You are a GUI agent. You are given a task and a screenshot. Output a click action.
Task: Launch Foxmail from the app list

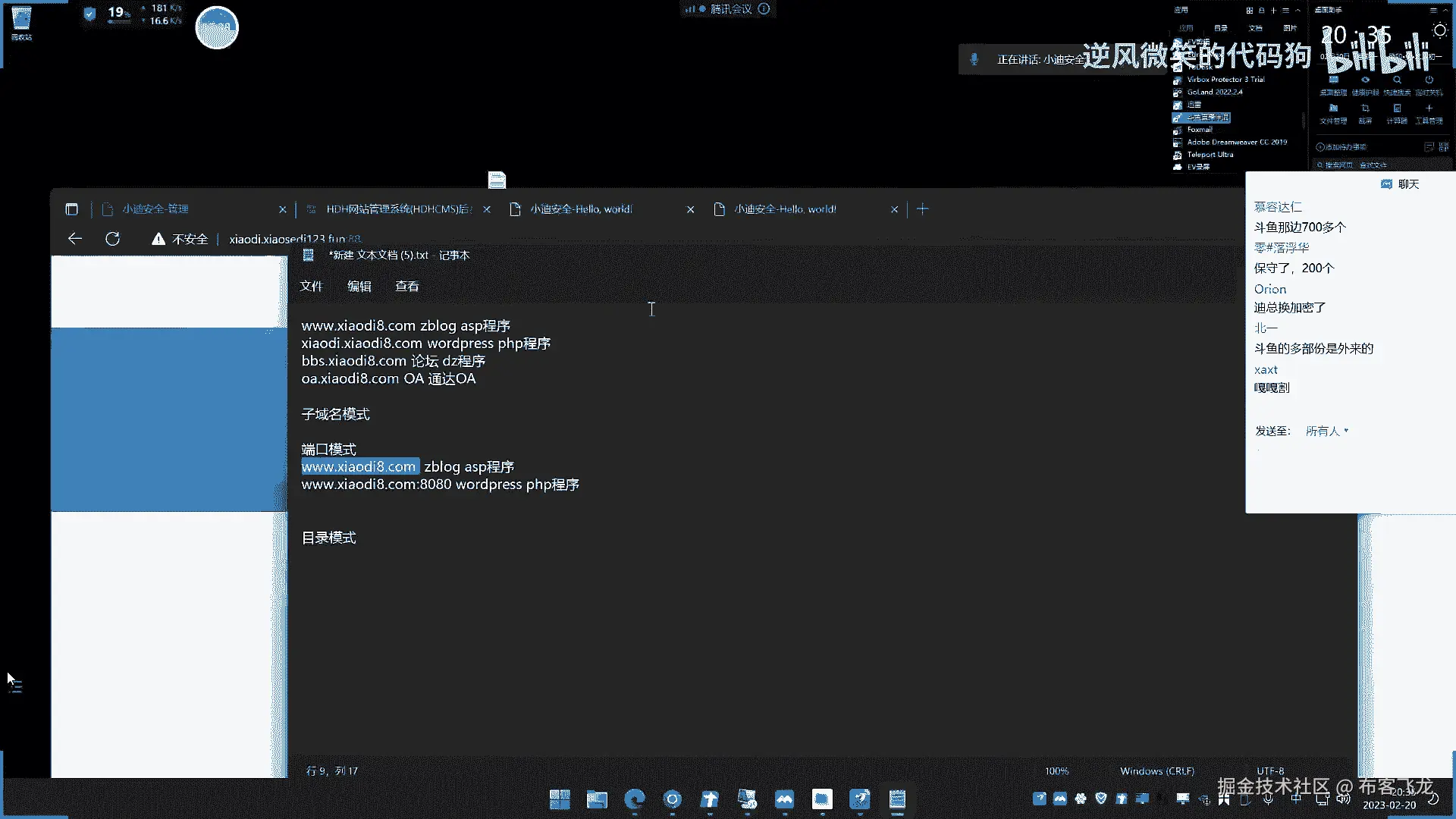[x=1200, y=130]
